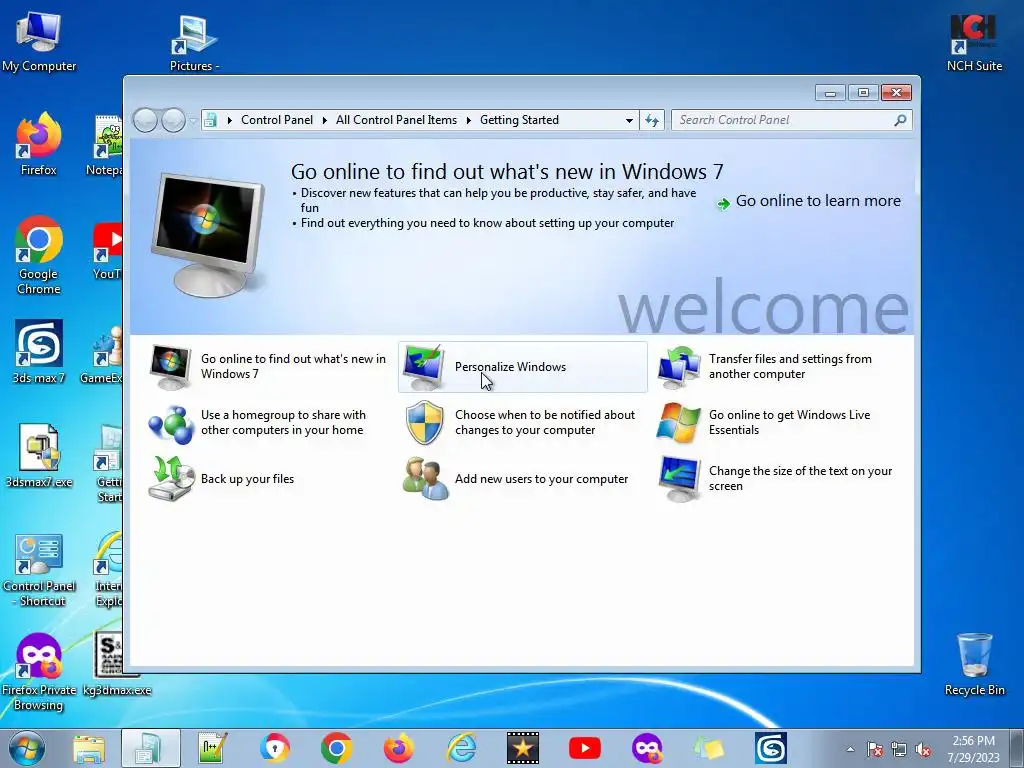The image size is (1024, 768).
Task: Click the search magnifier icon
Action: click(x=900, y=120)
